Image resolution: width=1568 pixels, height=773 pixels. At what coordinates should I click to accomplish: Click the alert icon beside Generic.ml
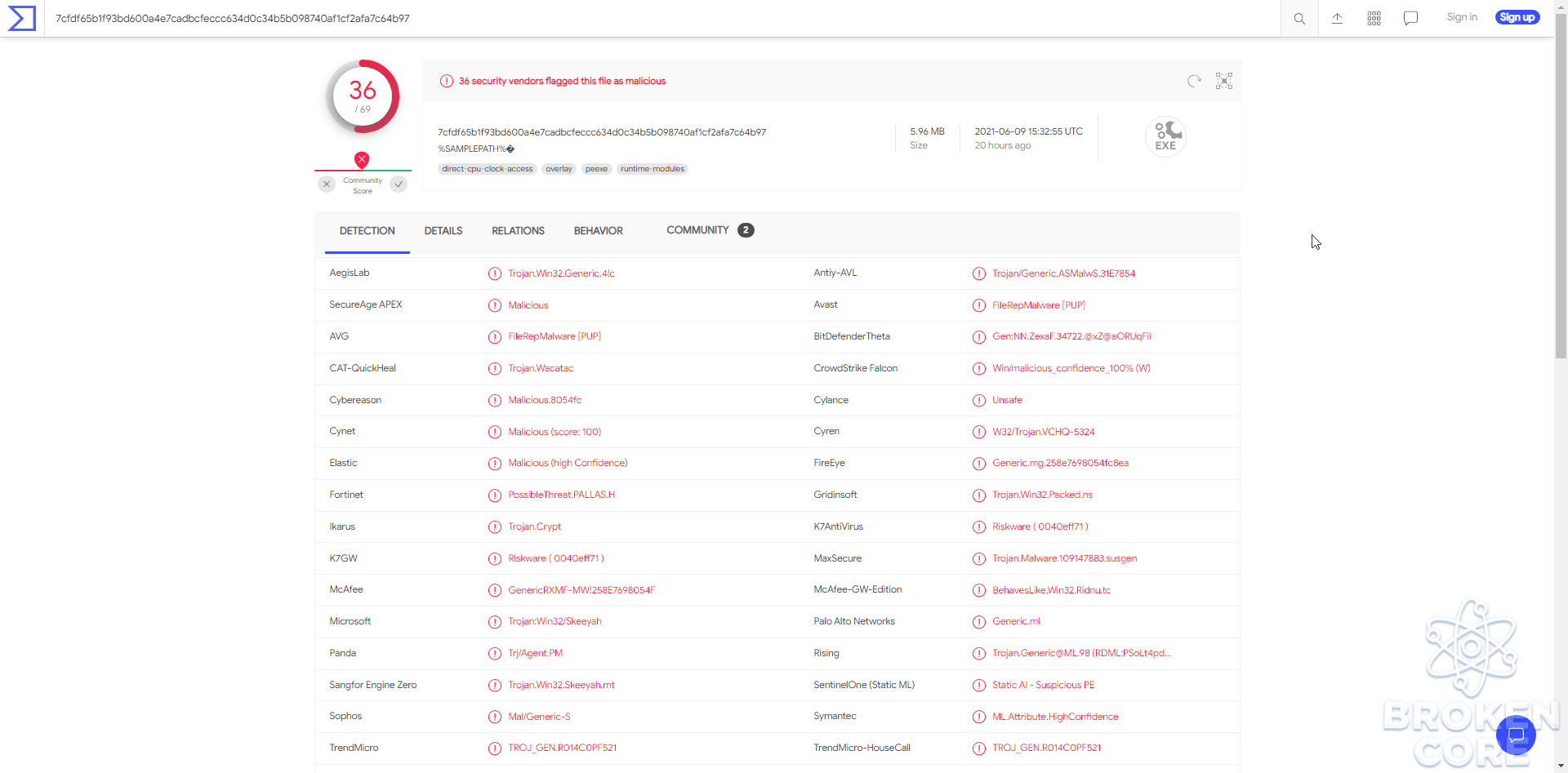979,622
